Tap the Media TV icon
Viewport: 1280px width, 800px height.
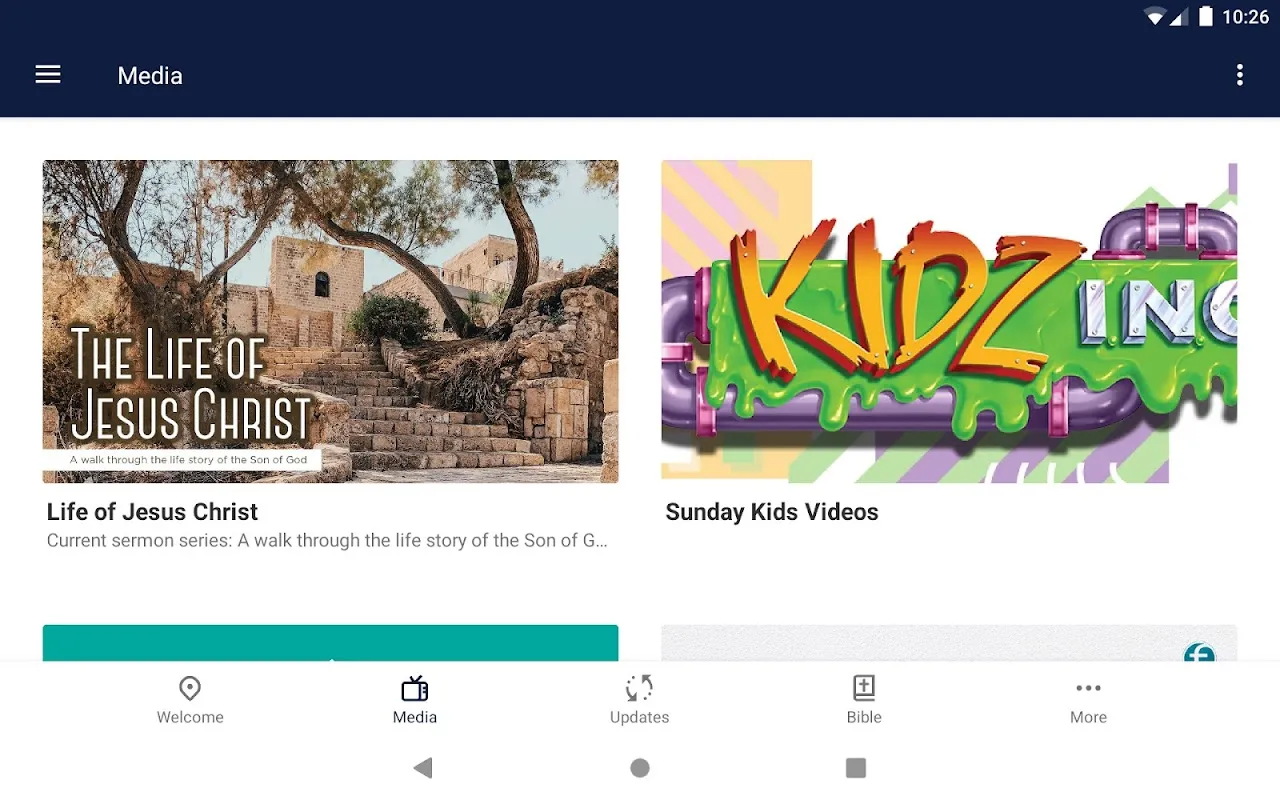point(415,688)
